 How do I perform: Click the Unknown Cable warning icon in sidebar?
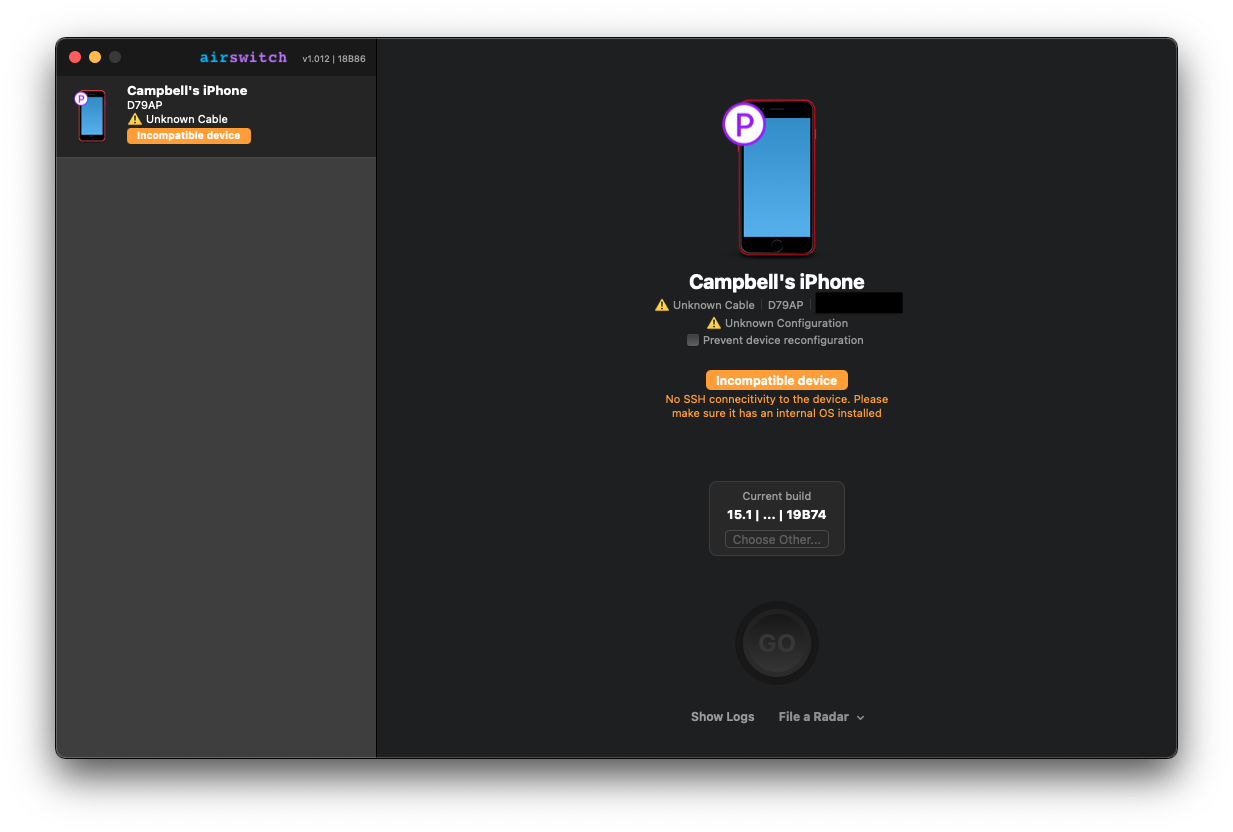(135, 119)
